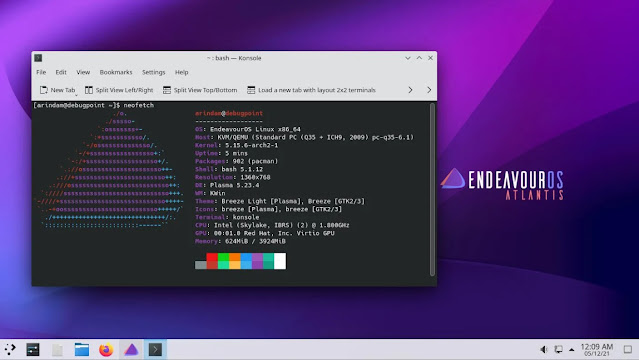The image size is (639, 360).
Task: Open the Edit menu in Konsole
Action: 61,72
